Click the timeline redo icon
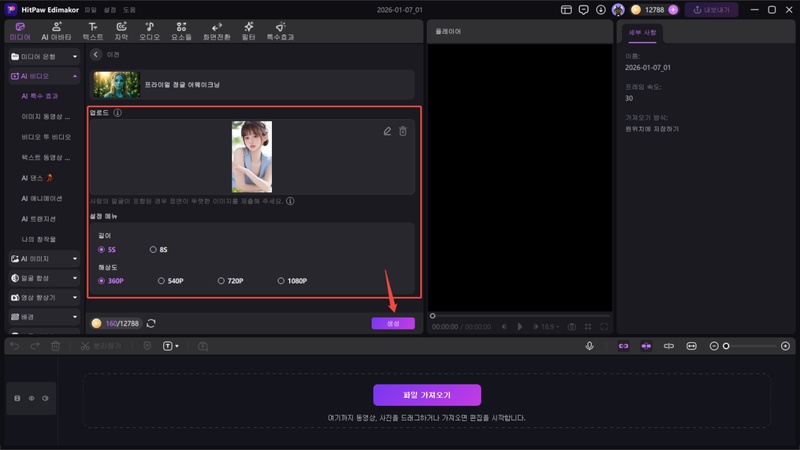Viewport: 800px width, 450px height. coord(35,346)
